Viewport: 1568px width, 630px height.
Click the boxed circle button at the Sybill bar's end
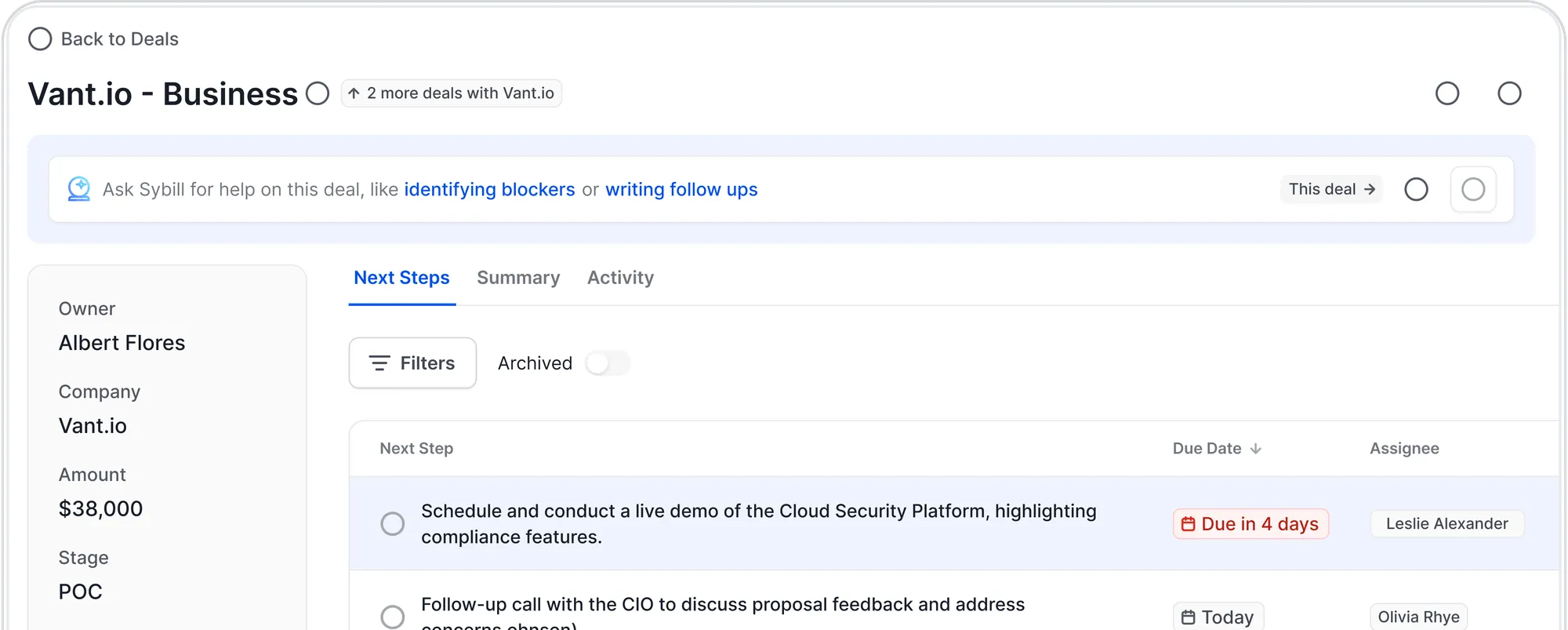1473,189
